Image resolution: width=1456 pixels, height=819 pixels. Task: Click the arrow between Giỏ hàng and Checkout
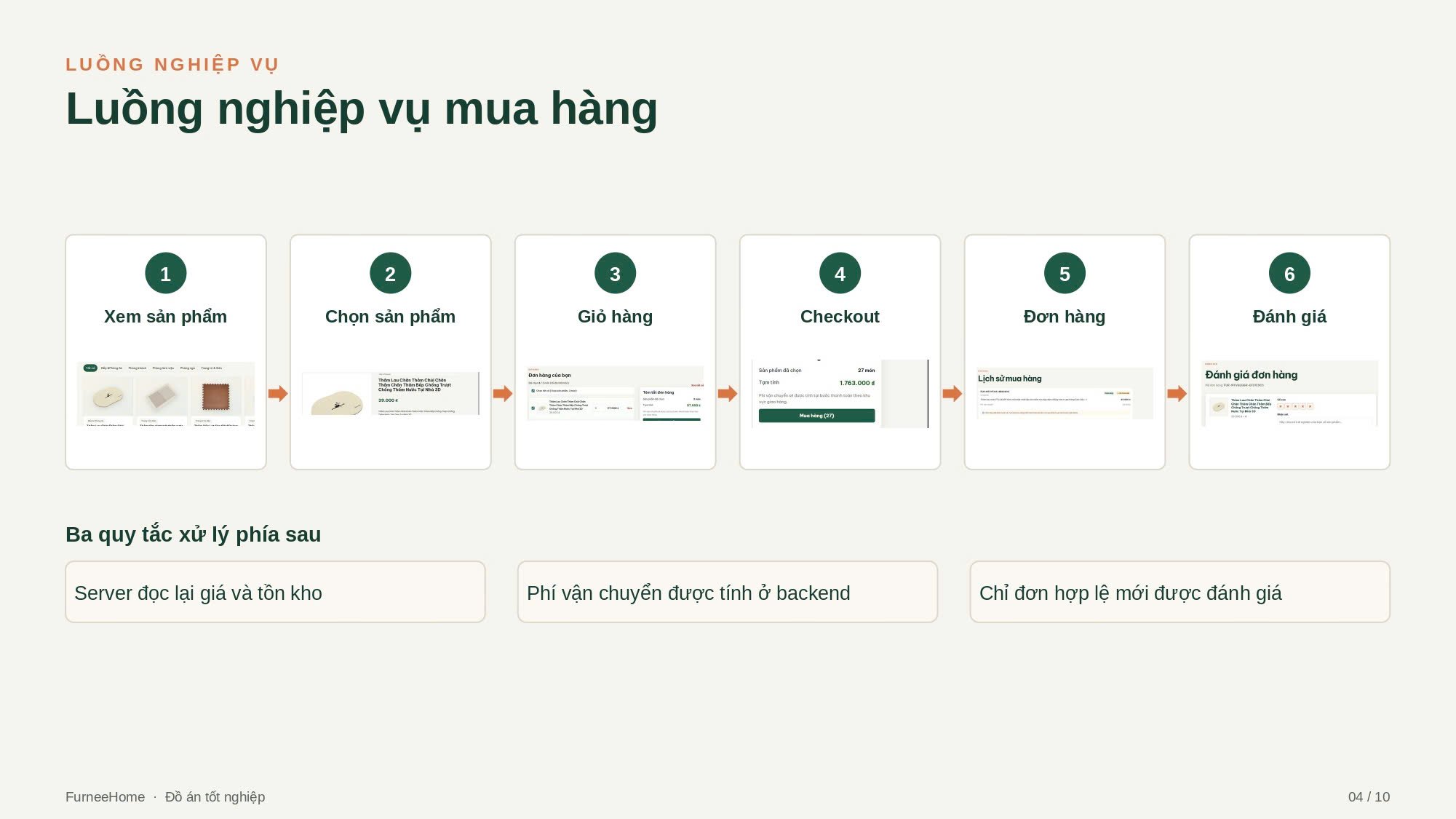(x=728, y=394)
